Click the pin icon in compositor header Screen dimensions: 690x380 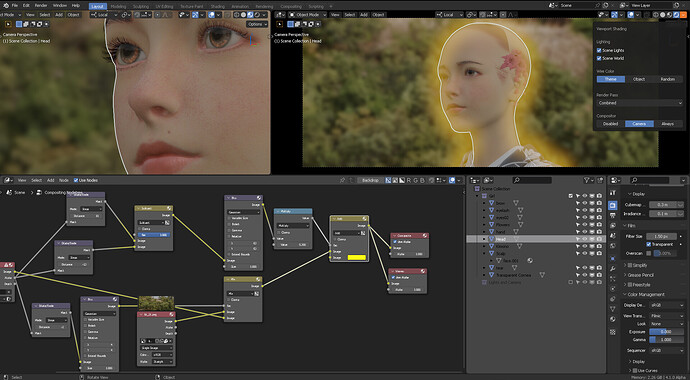pos(342,180)
